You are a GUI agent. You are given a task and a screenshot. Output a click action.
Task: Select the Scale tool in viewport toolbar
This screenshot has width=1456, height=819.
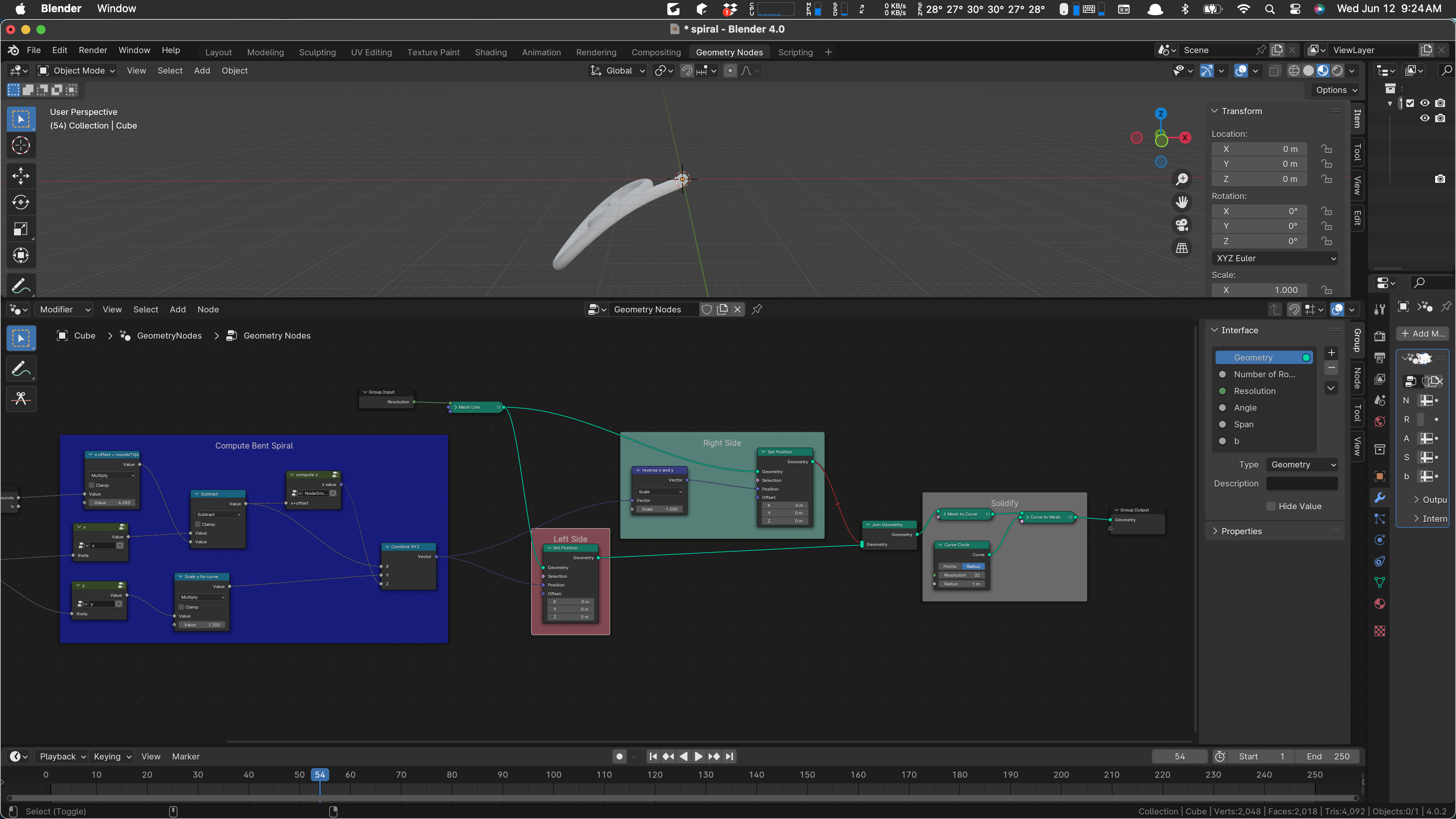coord(21,229)
